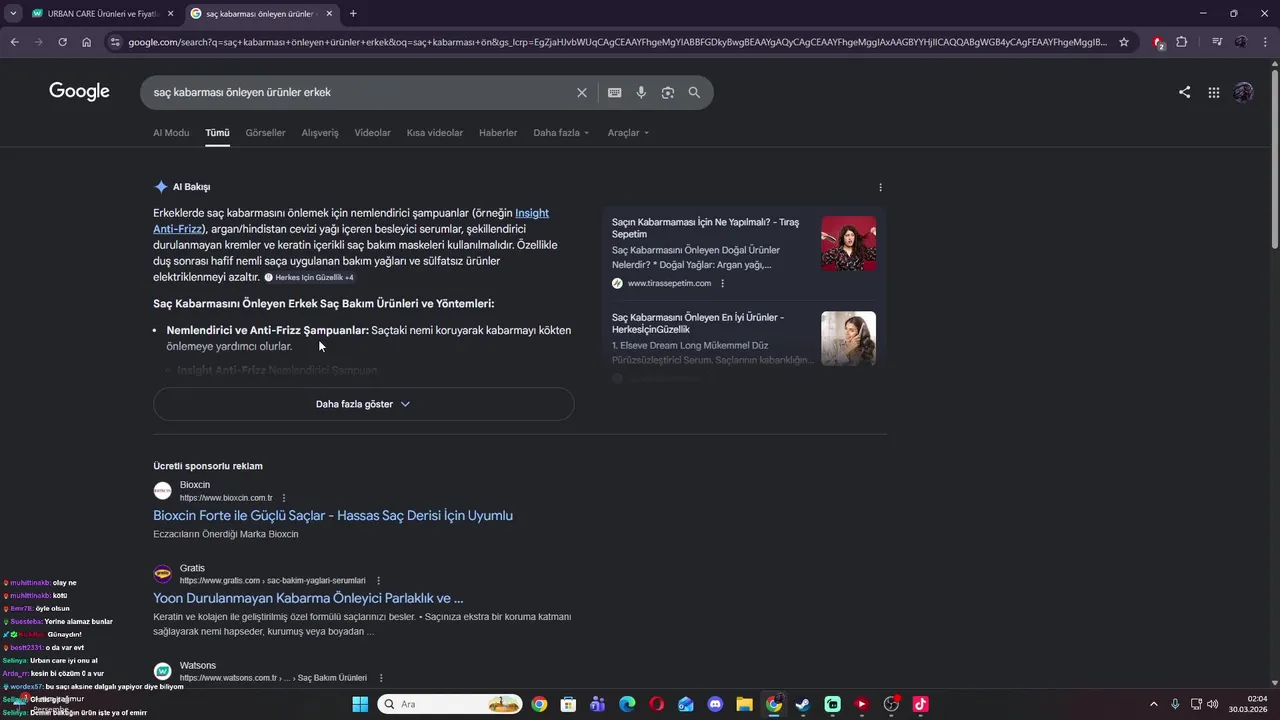Open the taskbar date and time
1280x720 pixels.
click(1250, 704)
